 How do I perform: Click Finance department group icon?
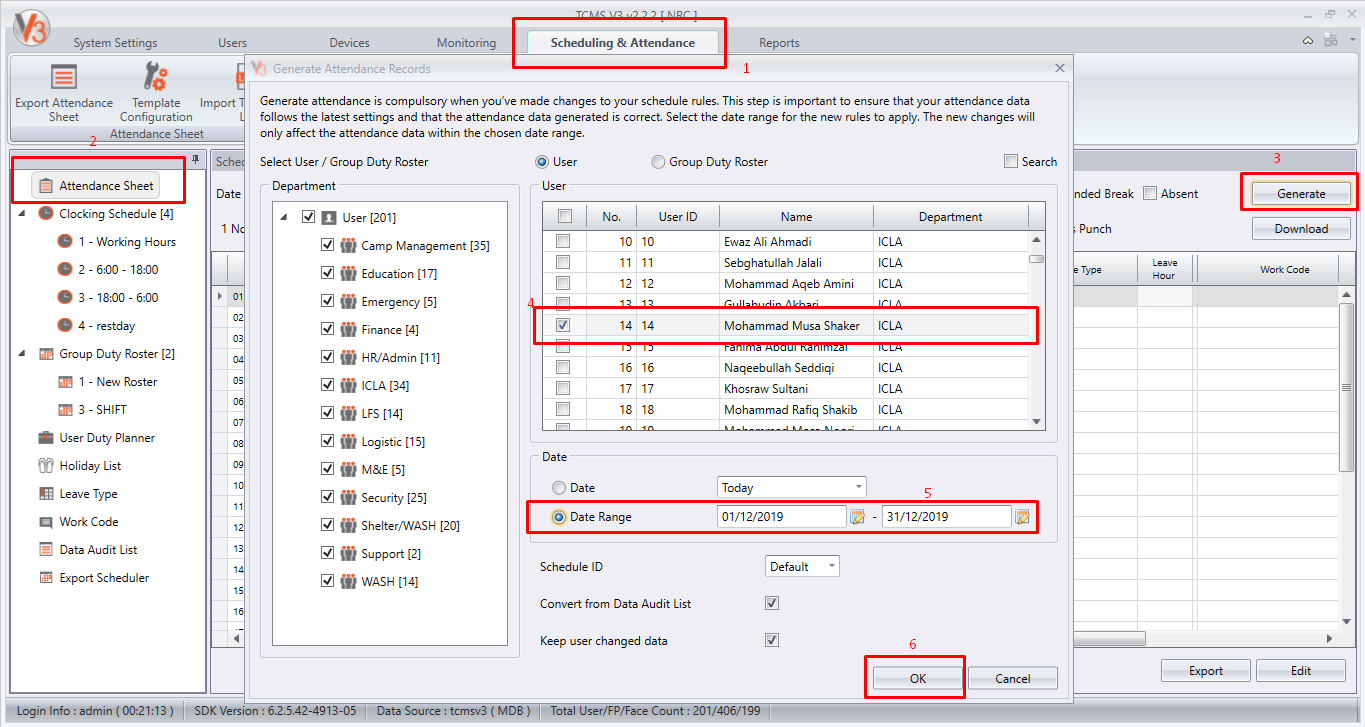click(348, 330)
